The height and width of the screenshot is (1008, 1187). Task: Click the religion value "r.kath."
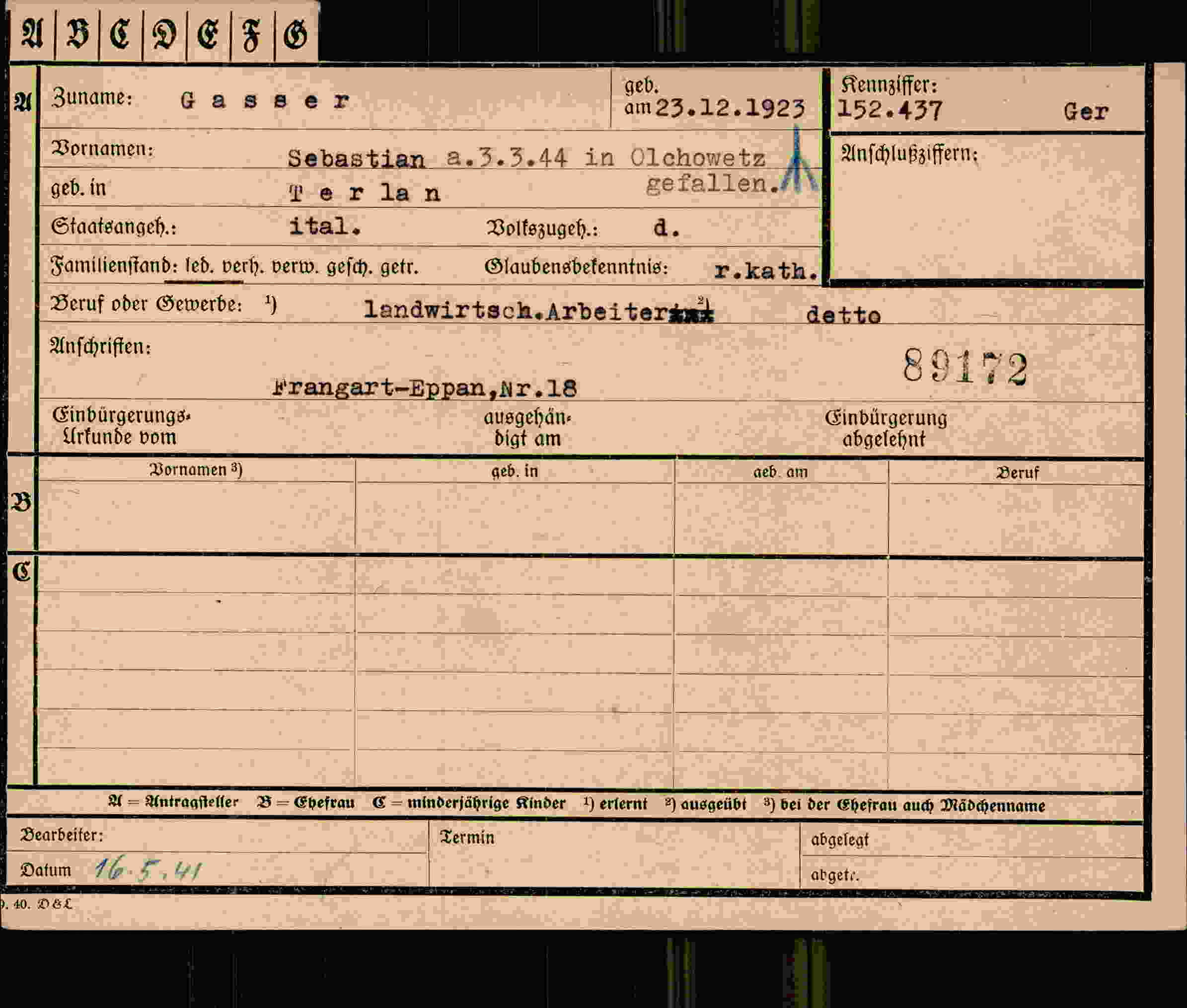coord(766,271)
